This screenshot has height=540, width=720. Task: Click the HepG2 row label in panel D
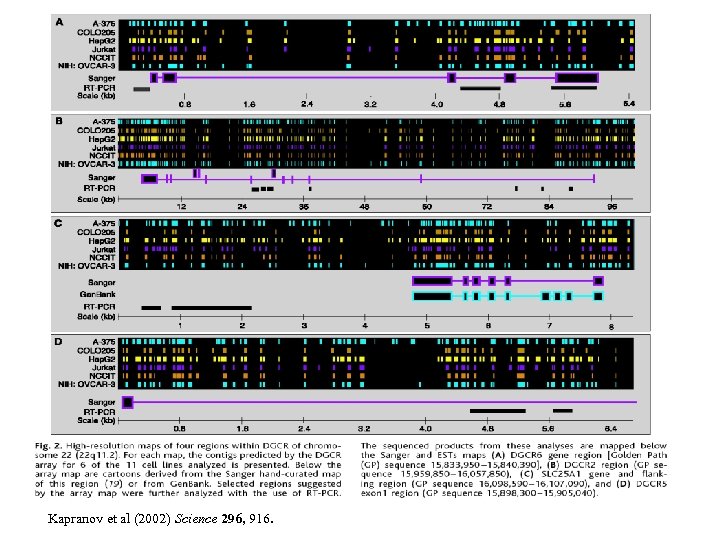pyautogui.click(x=102, y=359)
